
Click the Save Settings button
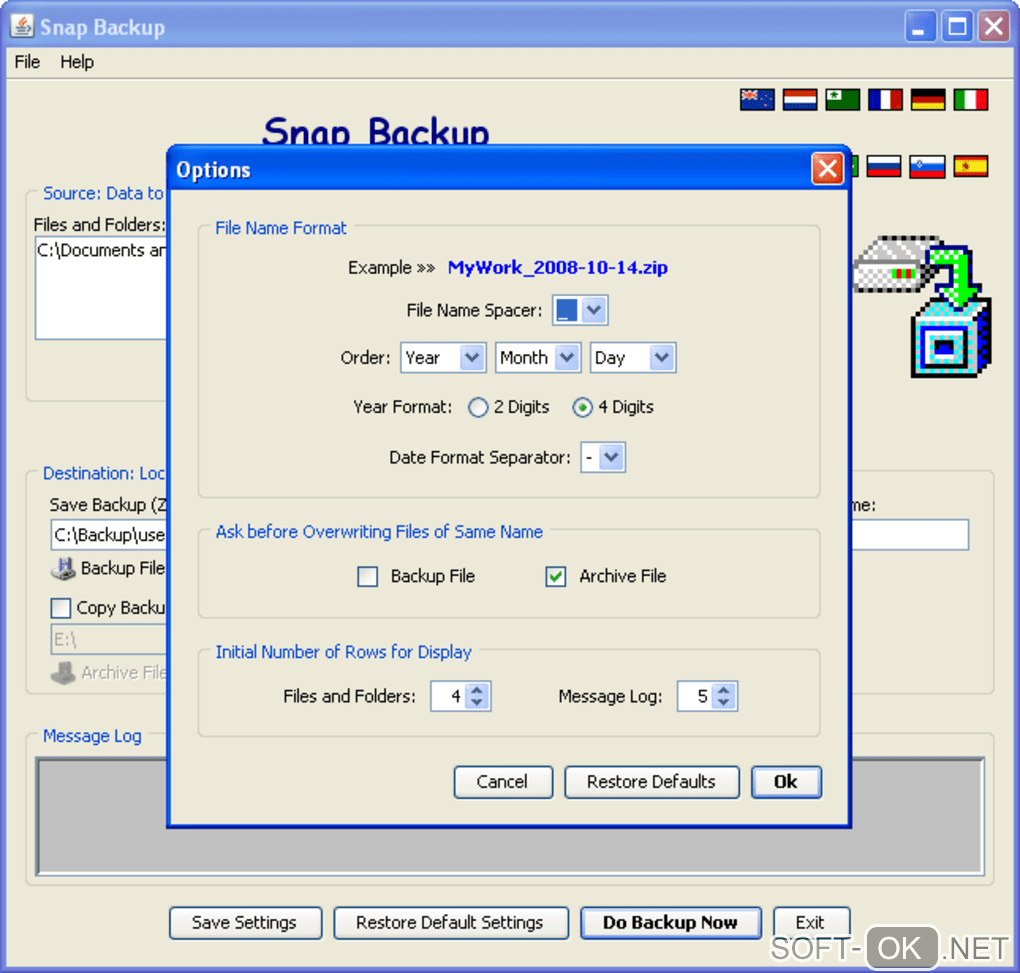245,923
